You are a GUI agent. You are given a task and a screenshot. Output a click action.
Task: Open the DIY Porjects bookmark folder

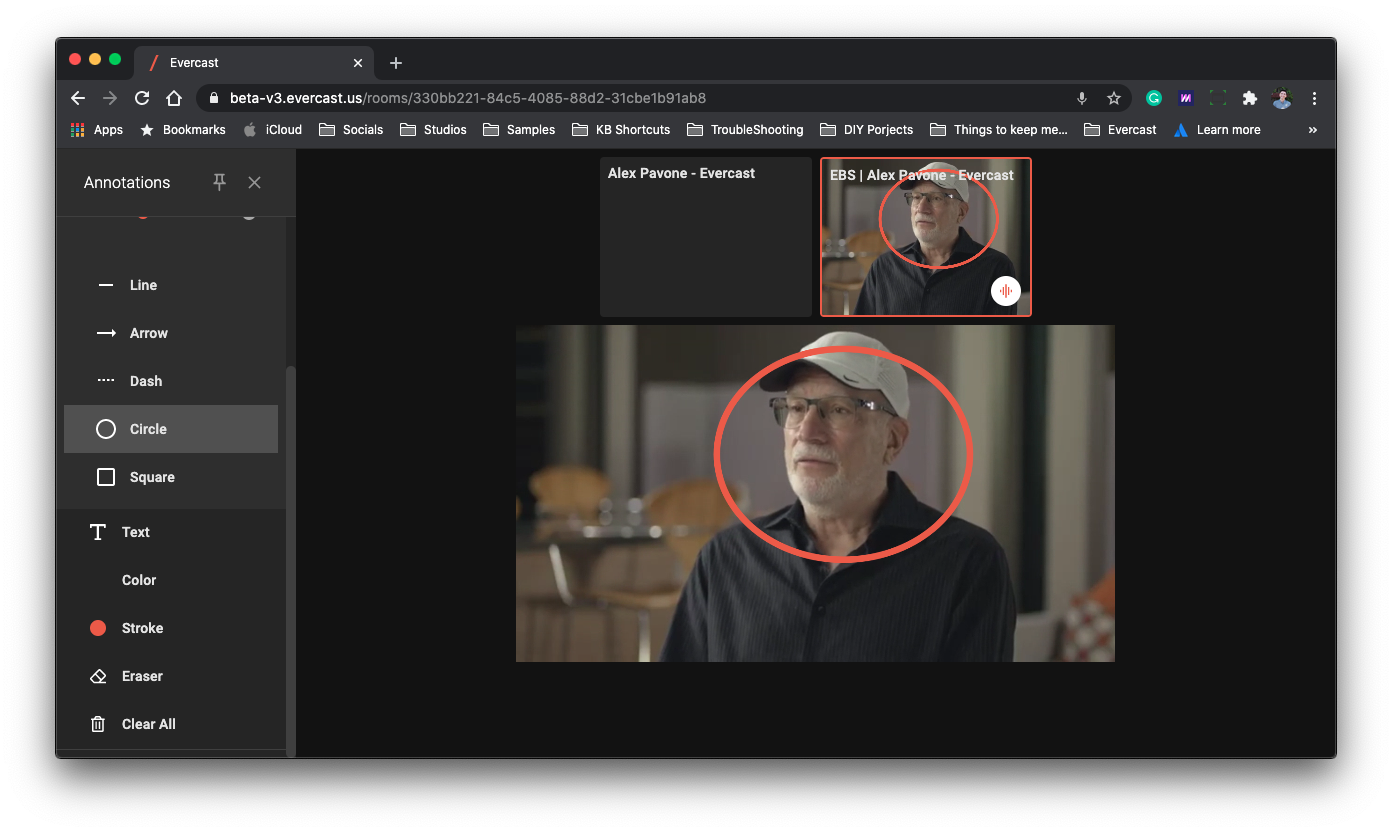[x=866, y=130]
